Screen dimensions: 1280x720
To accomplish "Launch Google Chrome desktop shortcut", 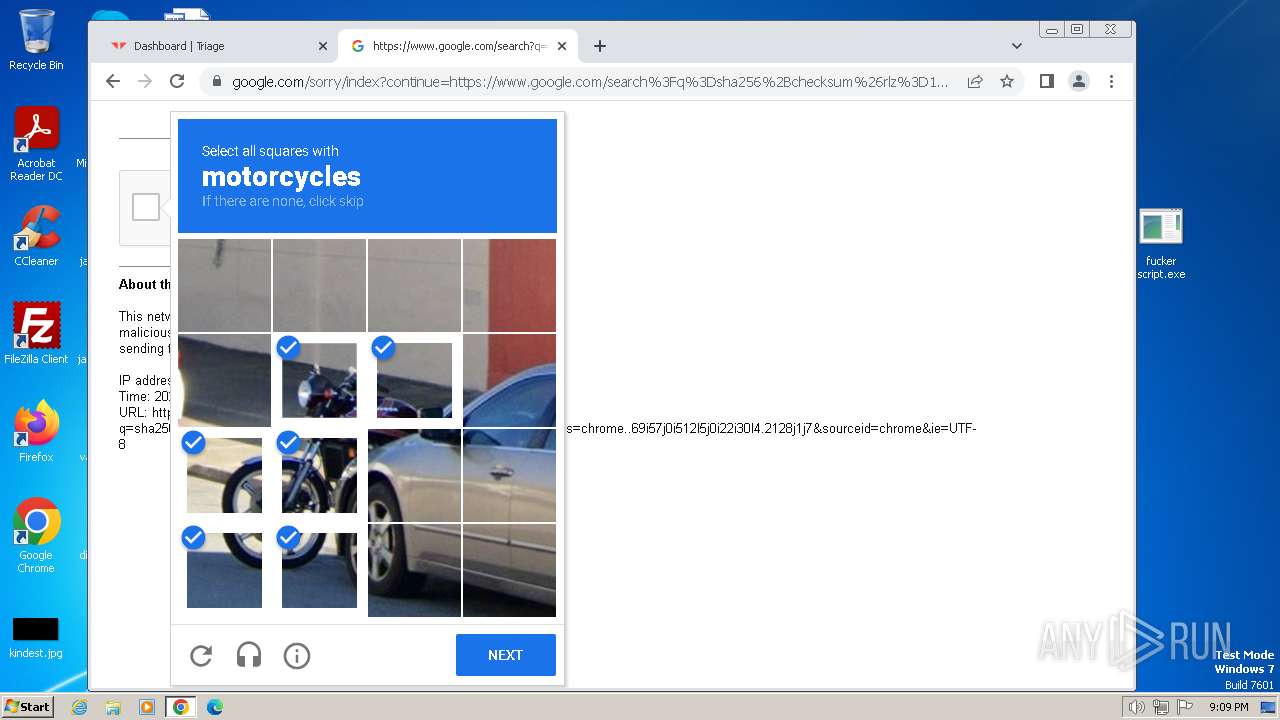I will coord(36,536).
